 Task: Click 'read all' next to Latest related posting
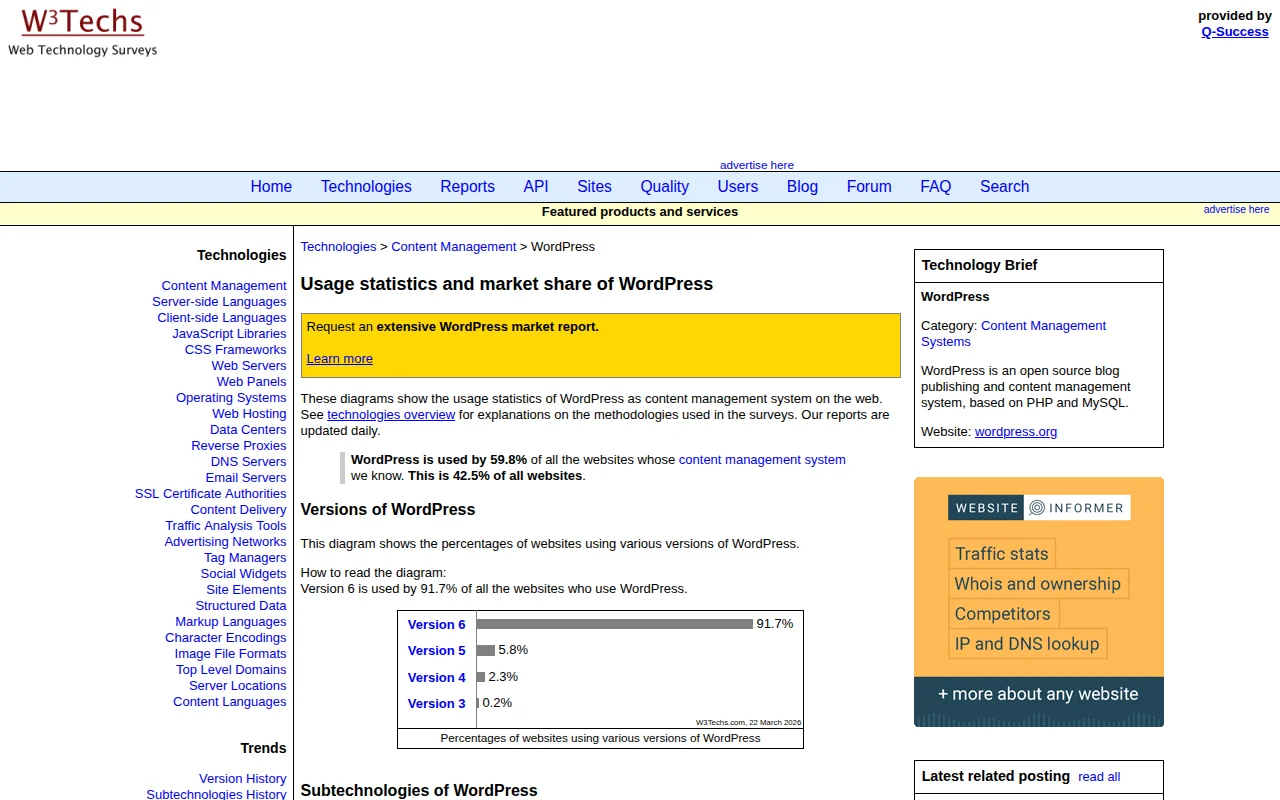pyautogui.click(x=1098, y=776)
